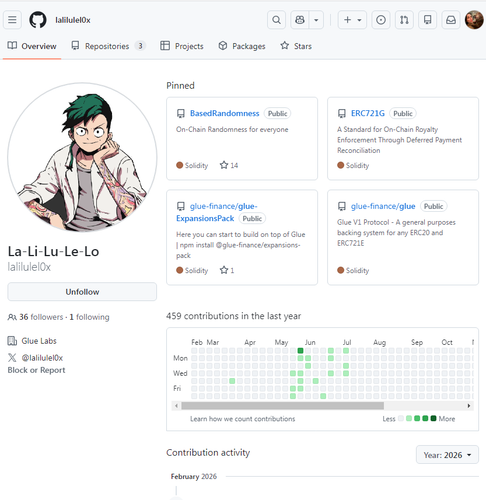
Task: Open Learn how we count contributions
Action: [x=243, y=419]
